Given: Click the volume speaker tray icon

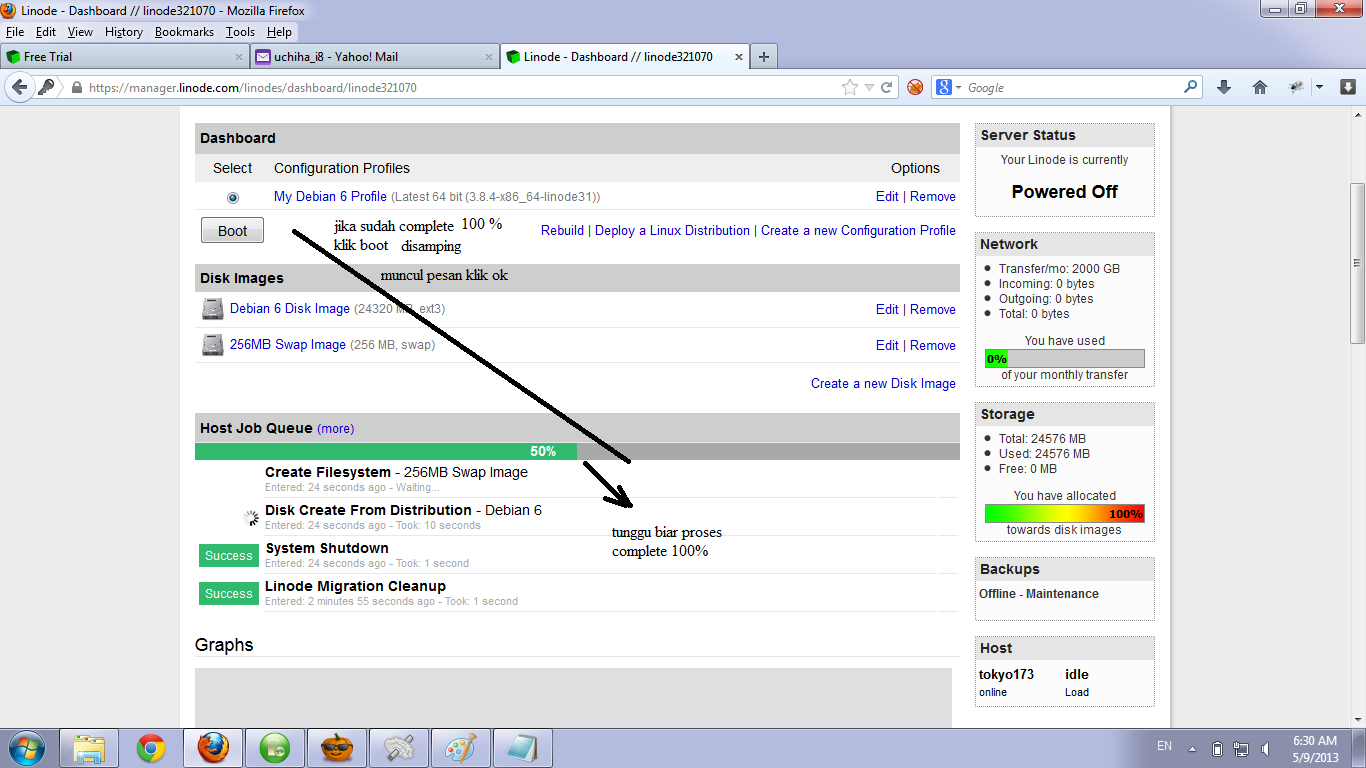Looking at the screenshot, I should tap(1266, 748).
